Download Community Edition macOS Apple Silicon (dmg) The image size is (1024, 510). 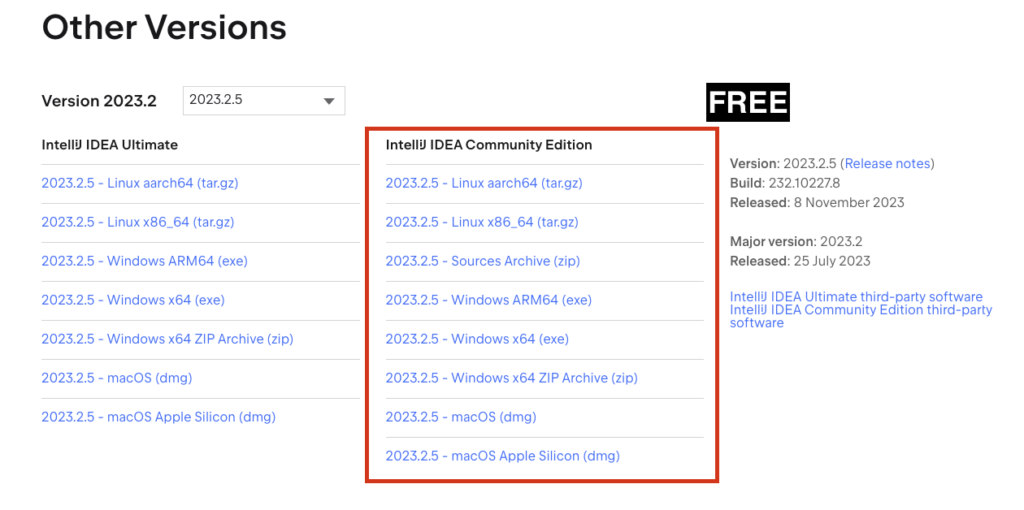tap(503, 456)
